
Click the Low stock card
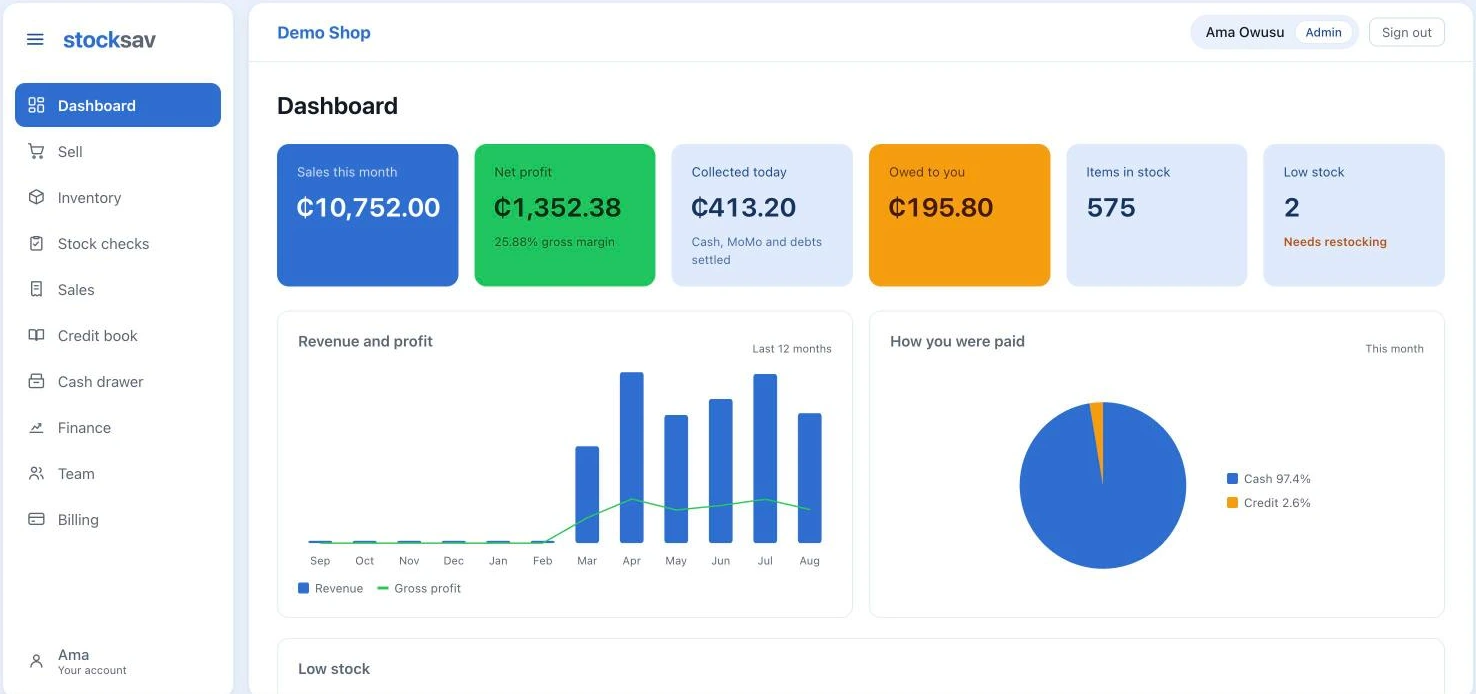(x=1354, y=215)
